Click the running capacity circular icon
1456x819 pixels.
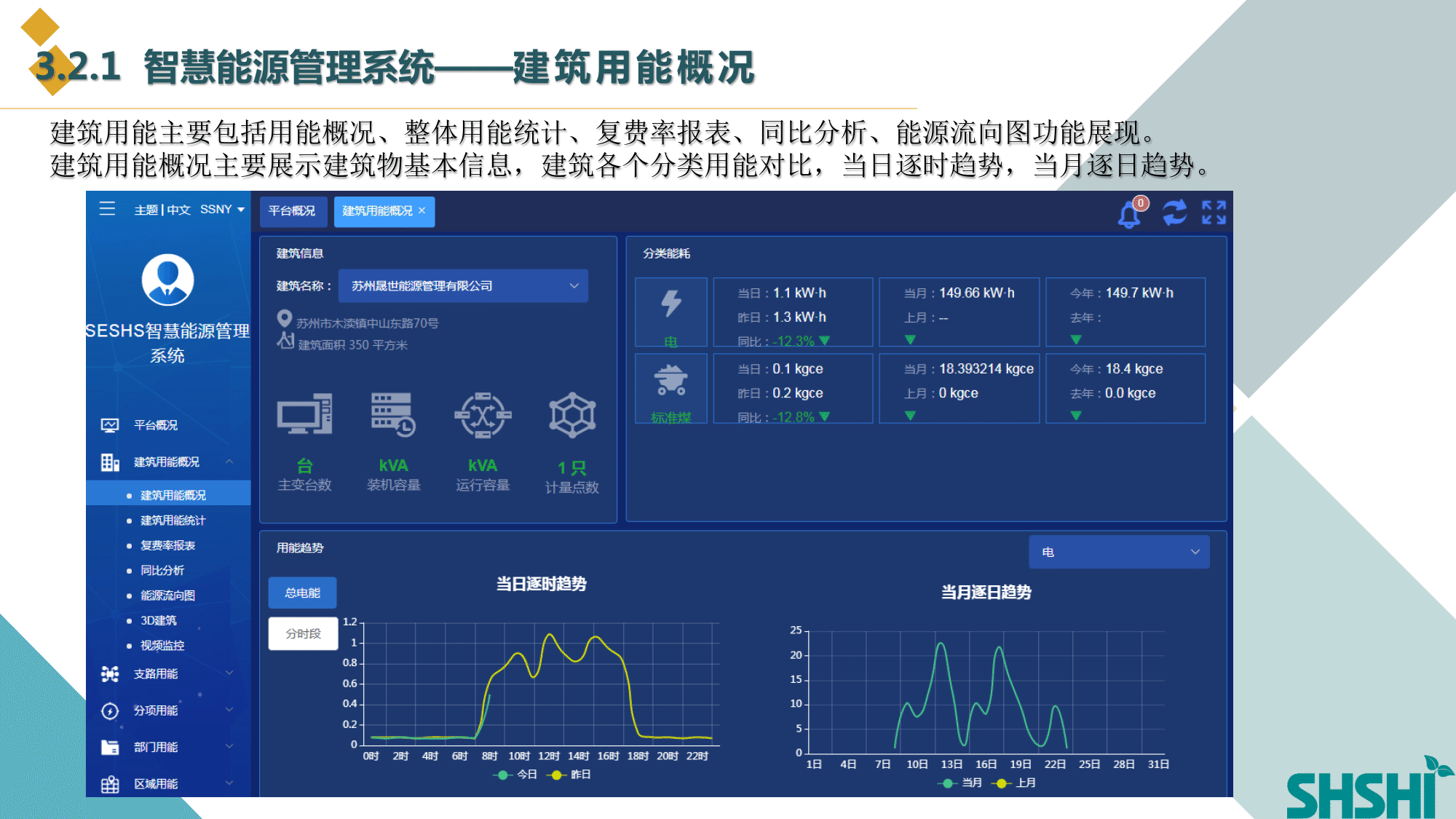[x=483, y=415]
